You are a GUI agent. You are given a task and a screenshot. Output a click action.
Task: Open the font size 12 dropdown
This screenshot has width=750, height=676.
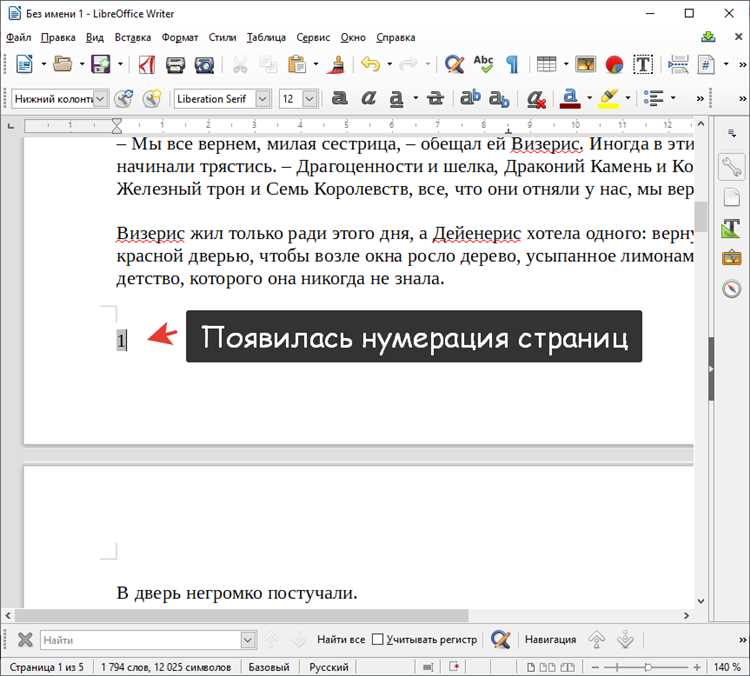click(309, 99)
